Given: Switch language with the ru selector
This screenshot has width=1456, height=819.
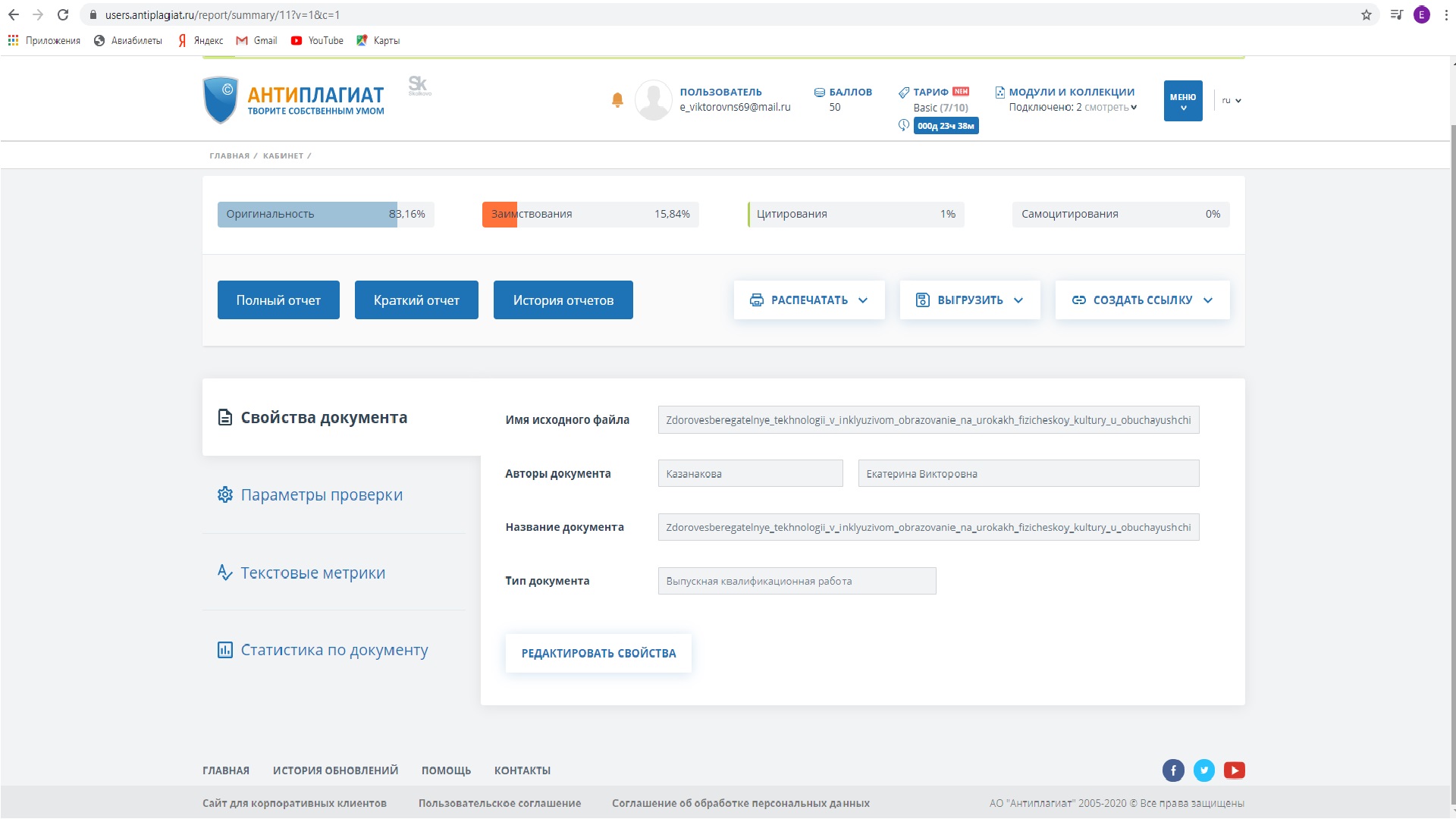Looking at the screenshot, I should pyautogui.click(x=1231, y=101).
